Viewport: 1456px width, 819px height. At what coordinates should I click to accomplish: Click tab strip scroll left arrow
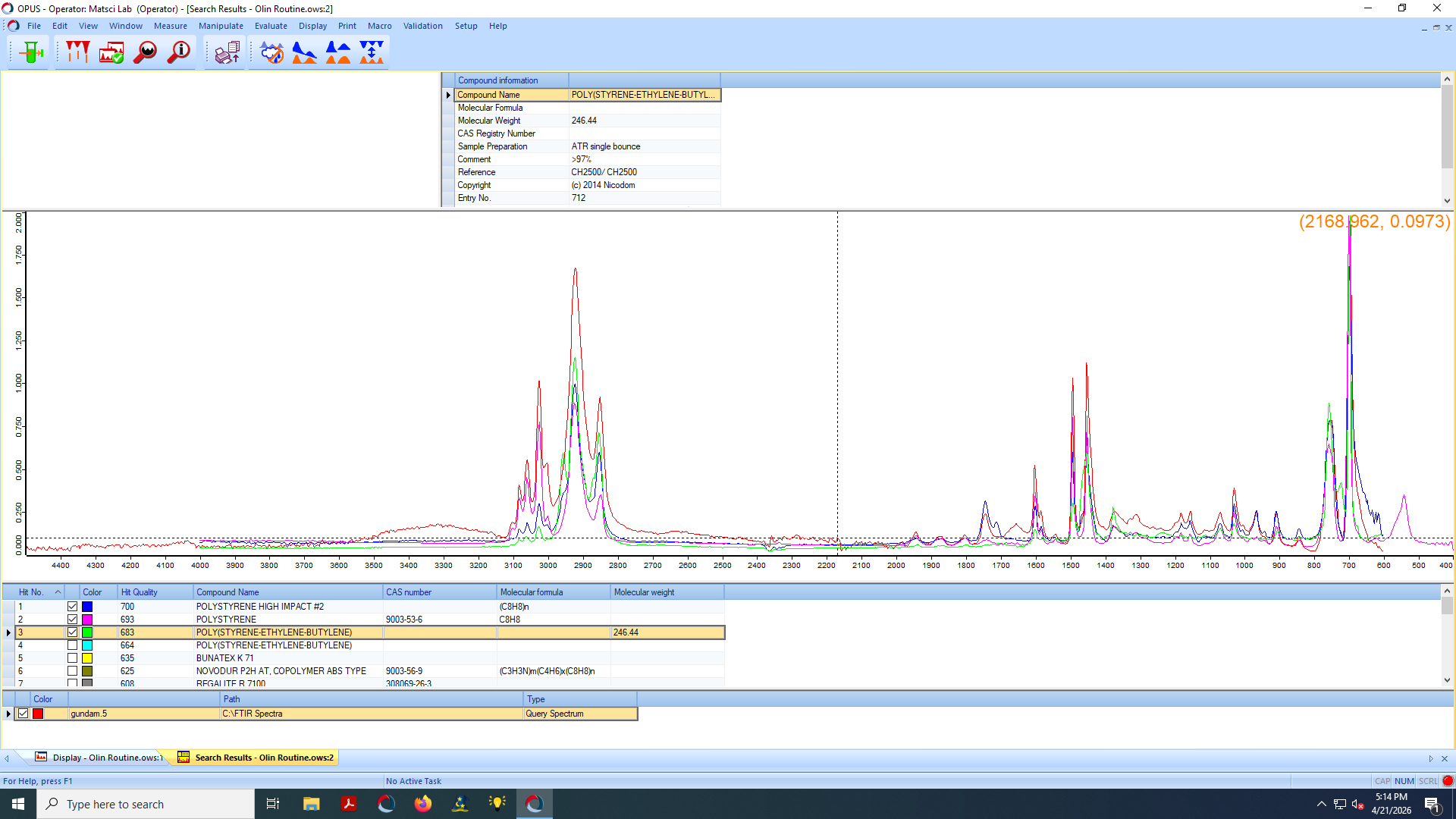tap(7, 758)
